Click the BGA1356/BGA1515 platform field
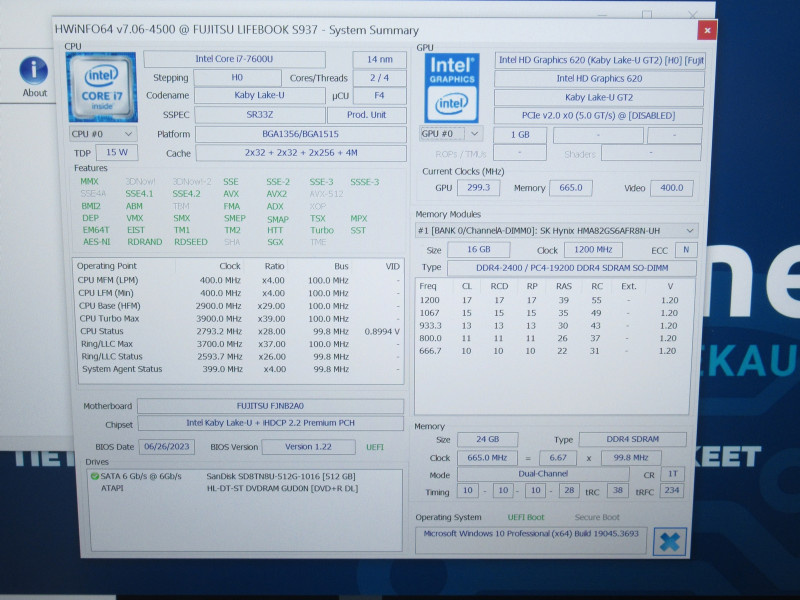 point(301,134)
